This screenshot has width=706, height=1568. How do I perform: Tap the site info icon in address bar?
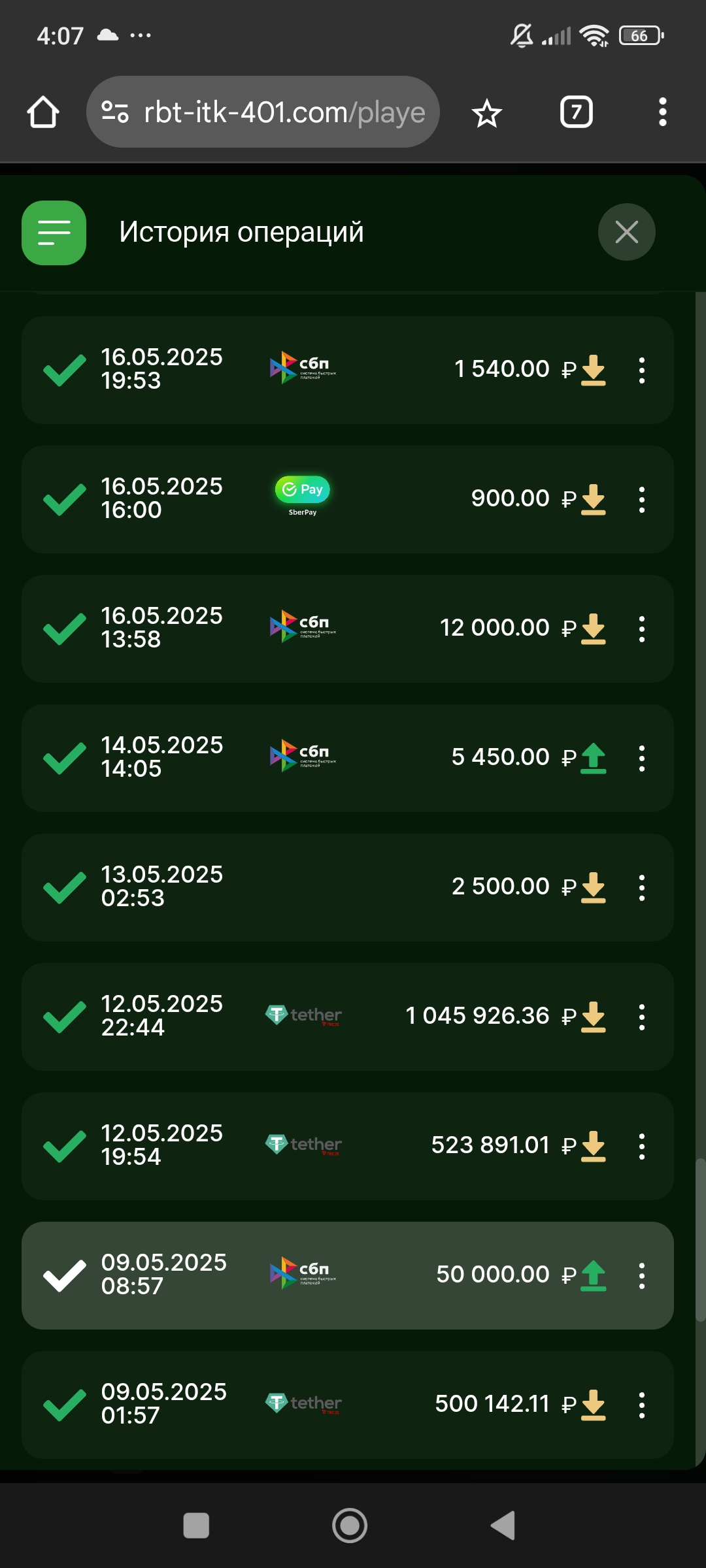(115, 112)
